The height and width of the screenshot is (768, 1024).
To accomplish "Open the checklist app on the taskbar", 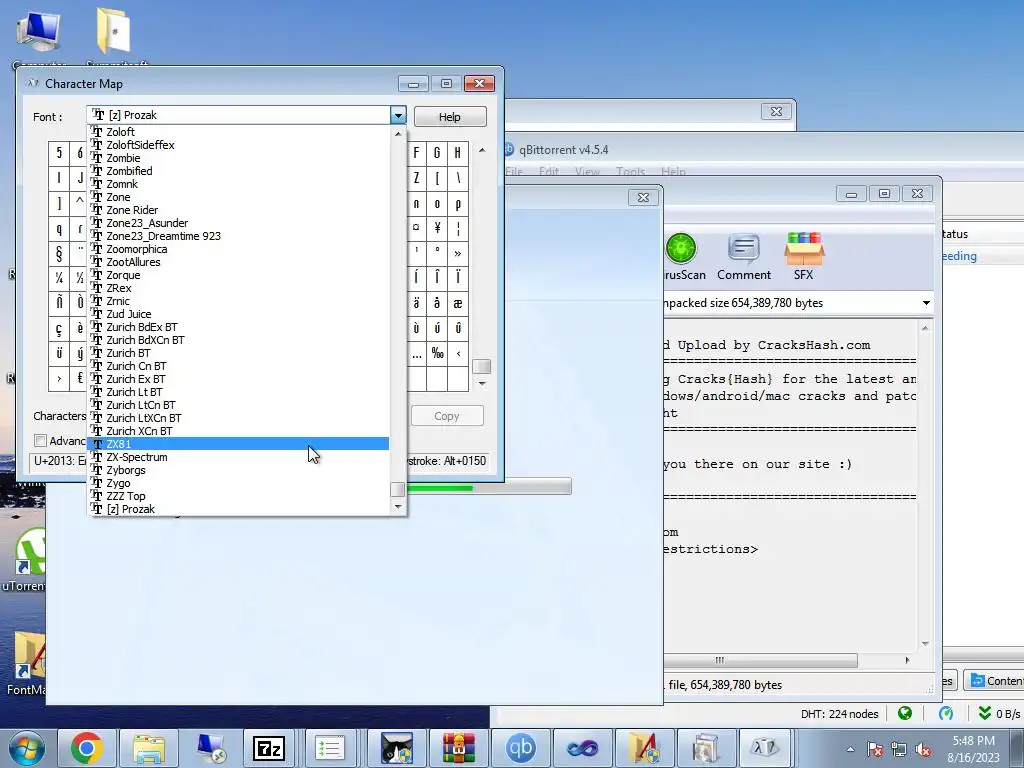I will [x=330, y=748].
